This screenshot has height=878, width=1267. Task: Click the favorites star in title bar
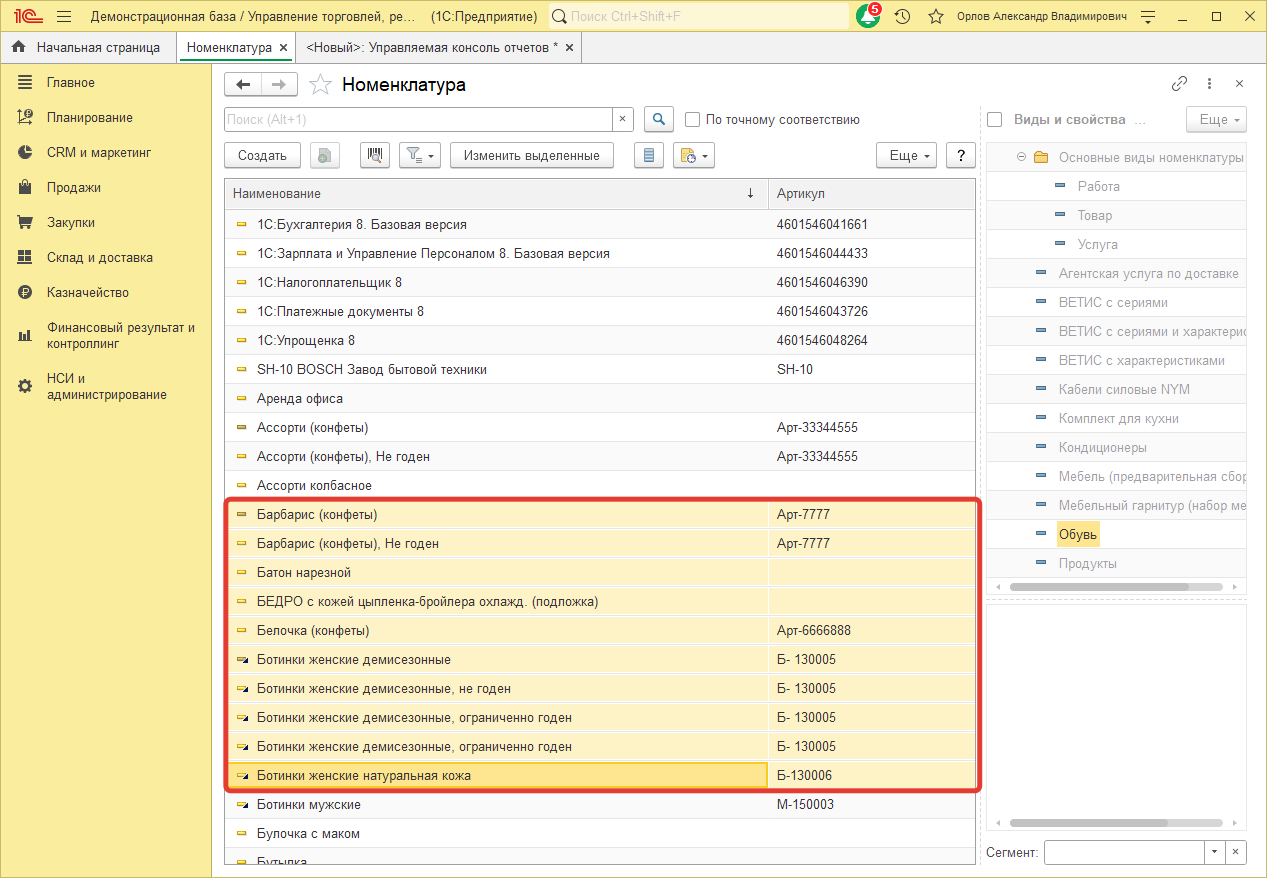(x=935, y=17)
